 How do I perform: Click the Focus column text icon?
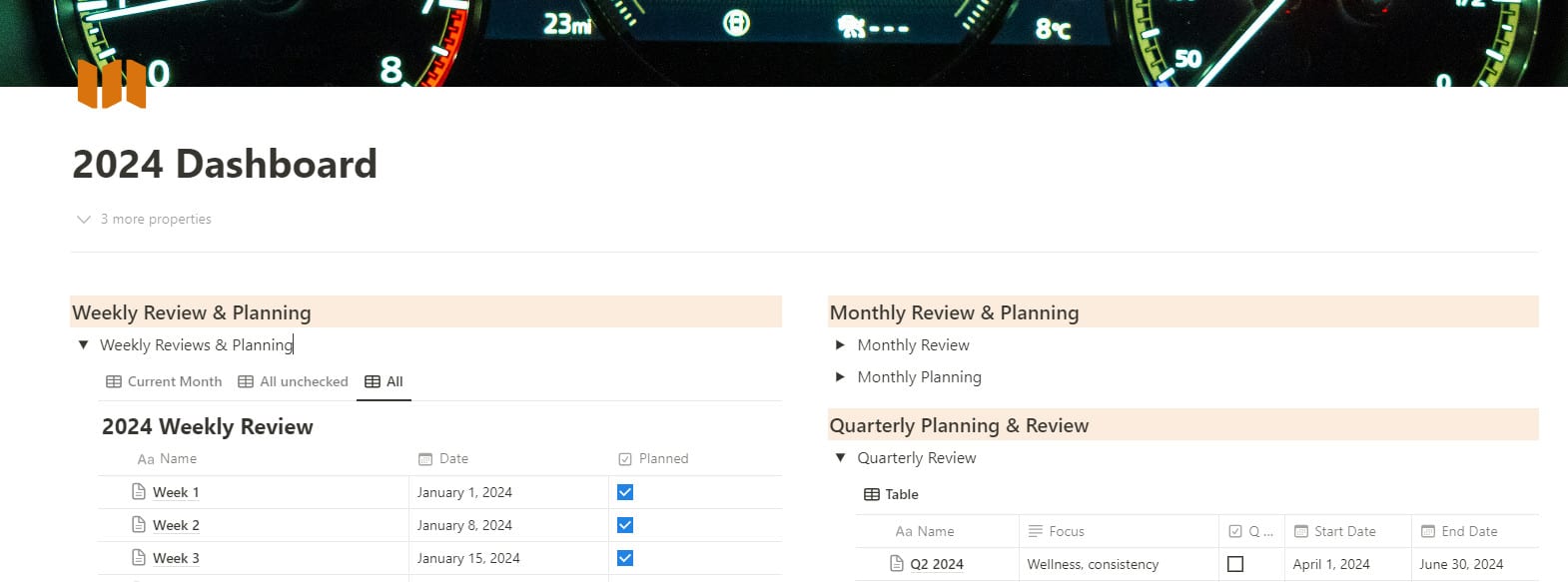click(x=1036, y=532)
